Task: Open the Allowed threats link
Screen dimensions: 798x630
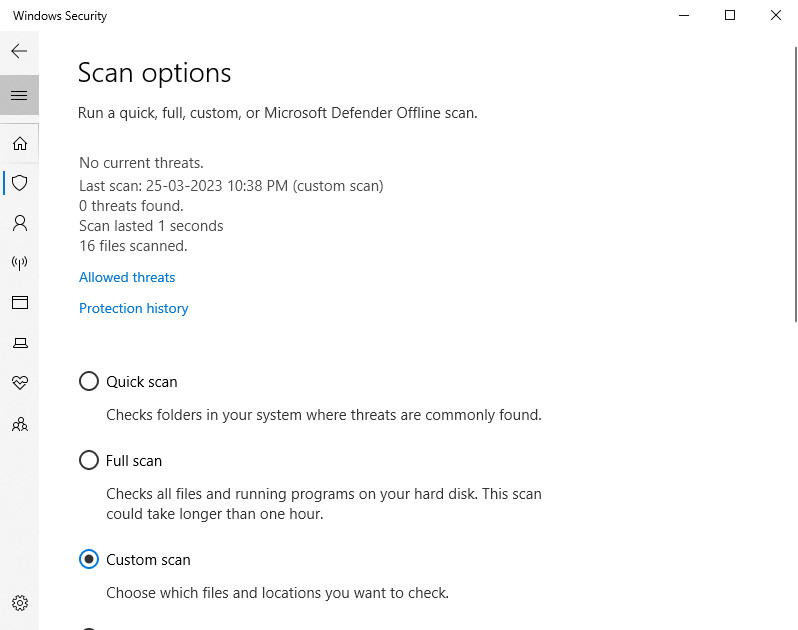Action: pos(127,277)
